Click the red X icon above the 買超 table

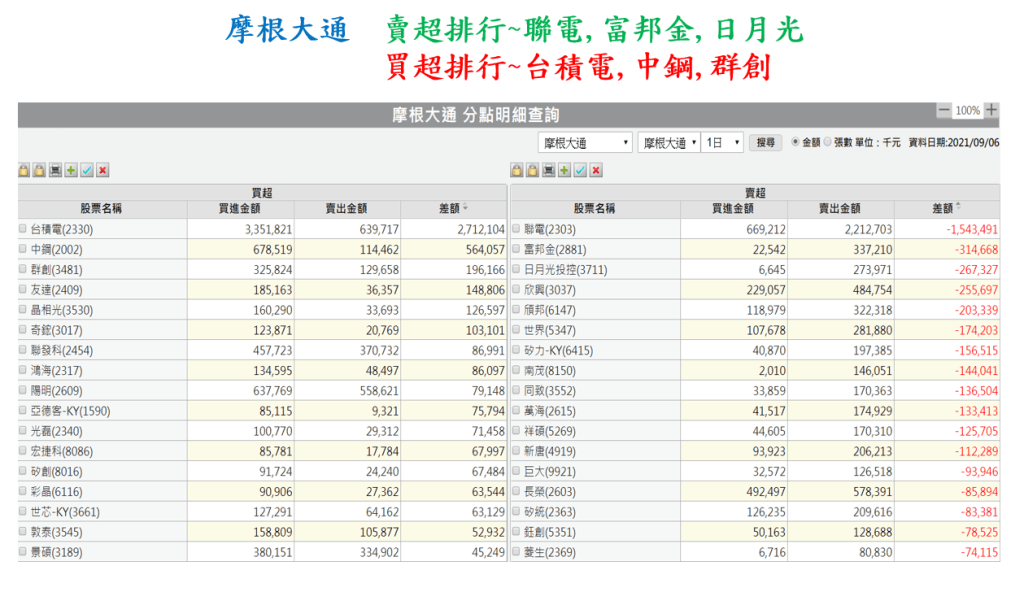pyautogui.click(x=102, y=171)
